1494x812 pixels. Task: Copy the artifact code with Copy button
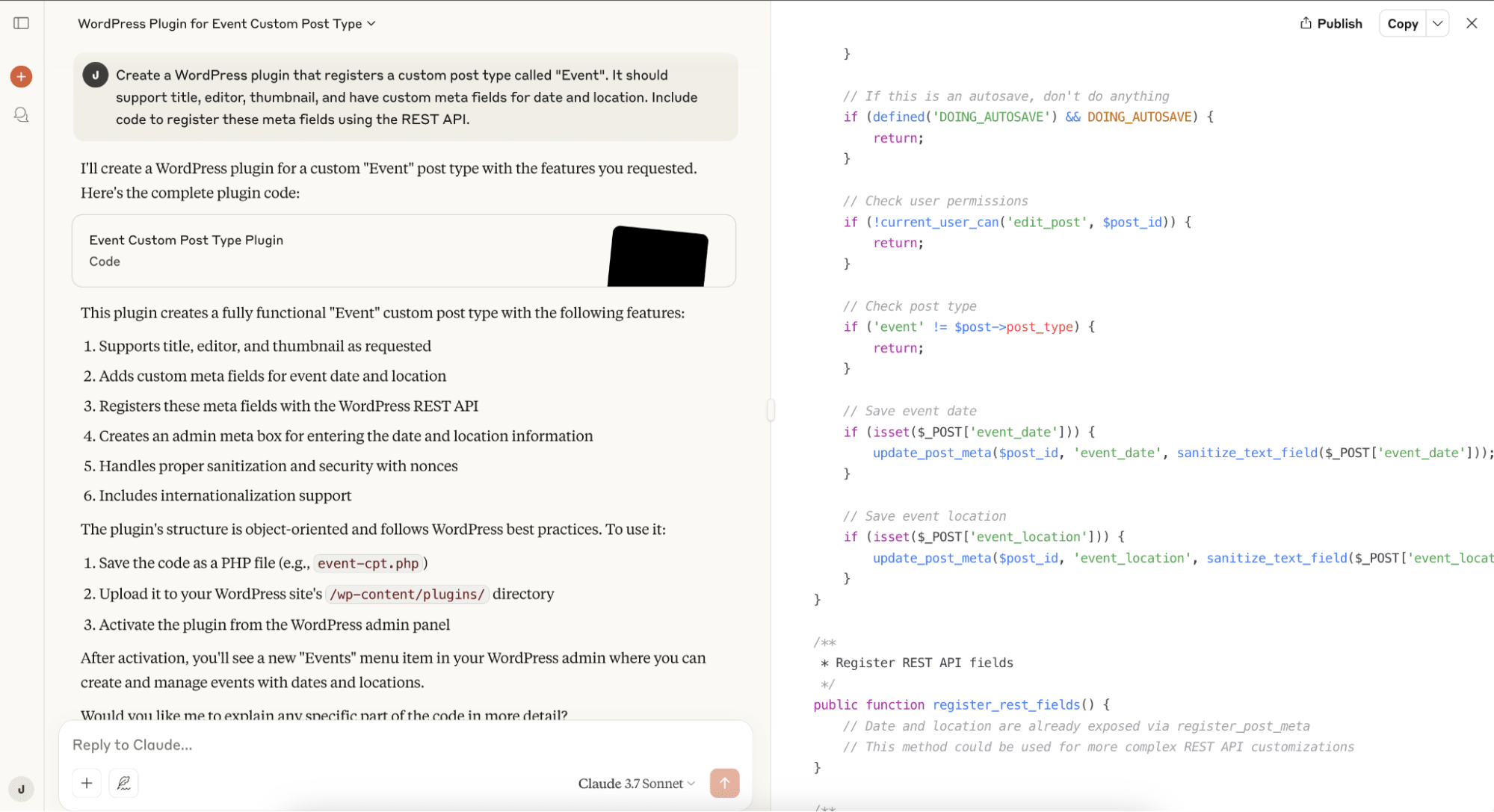1402,23
